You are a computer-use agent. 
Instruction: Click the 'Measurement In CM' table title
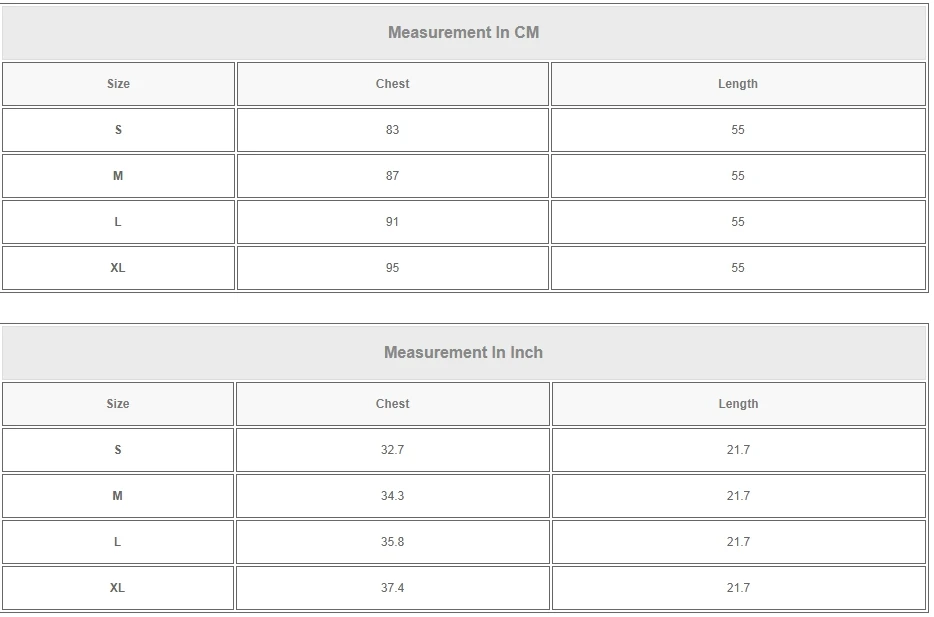(x=463, y=32)
